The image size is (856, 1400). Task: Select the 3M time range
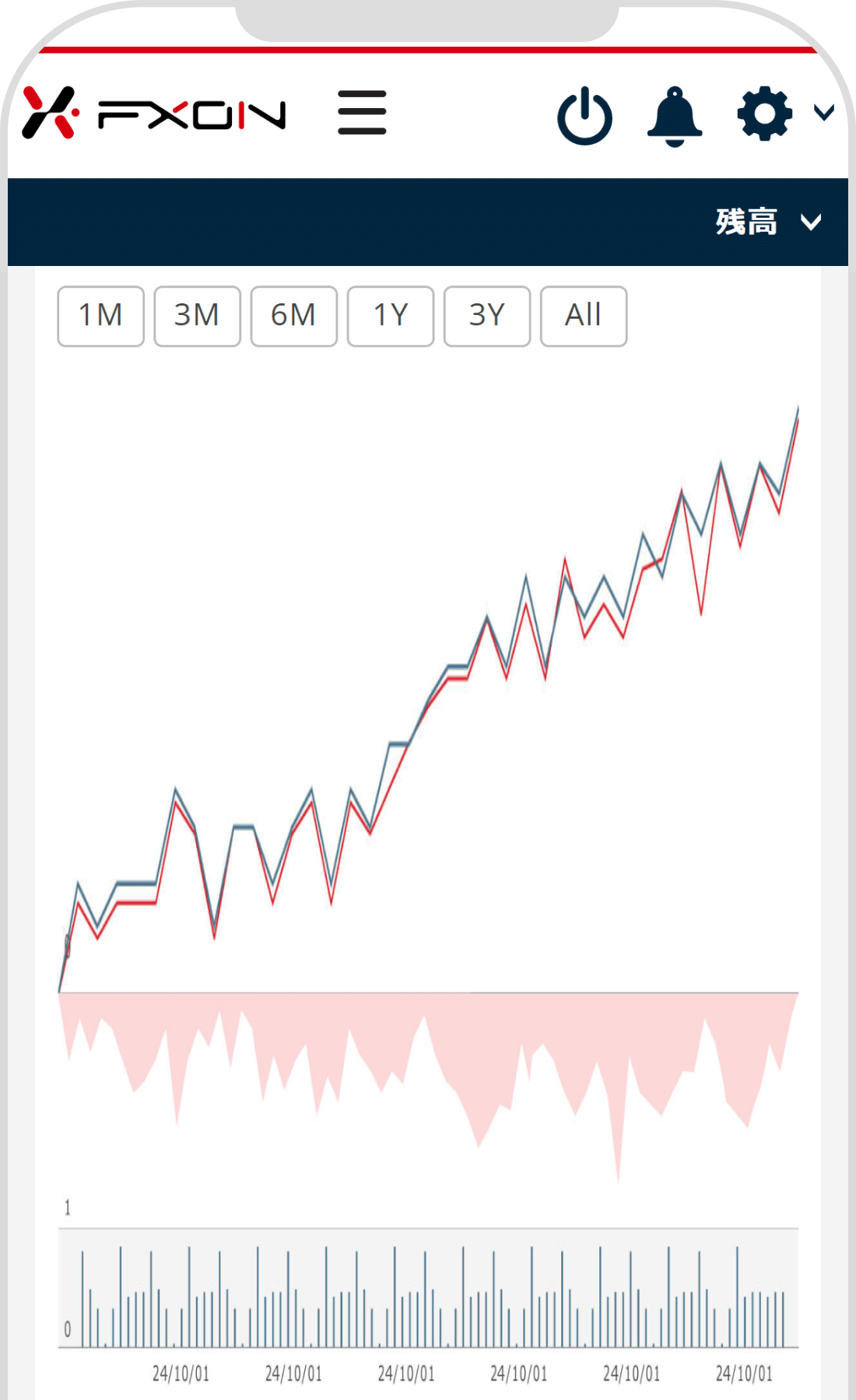[197, 316]
